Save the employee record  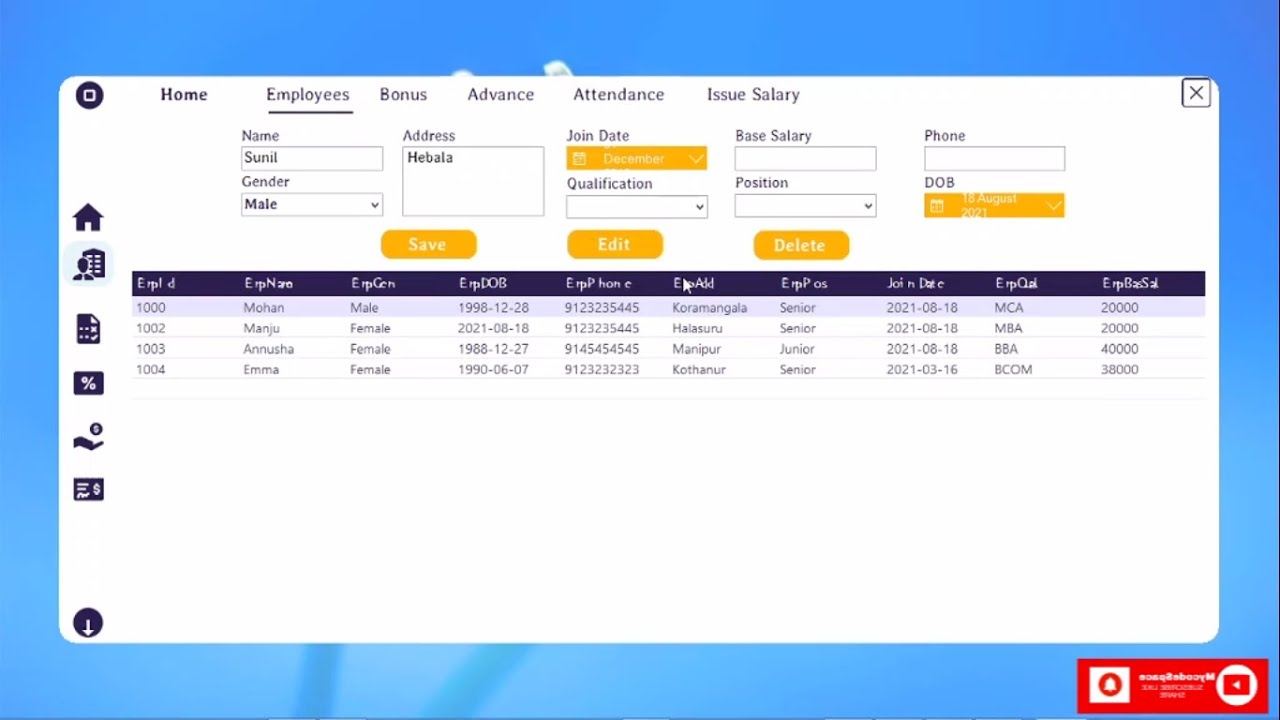pyautogui.click(x=428, y=245)
